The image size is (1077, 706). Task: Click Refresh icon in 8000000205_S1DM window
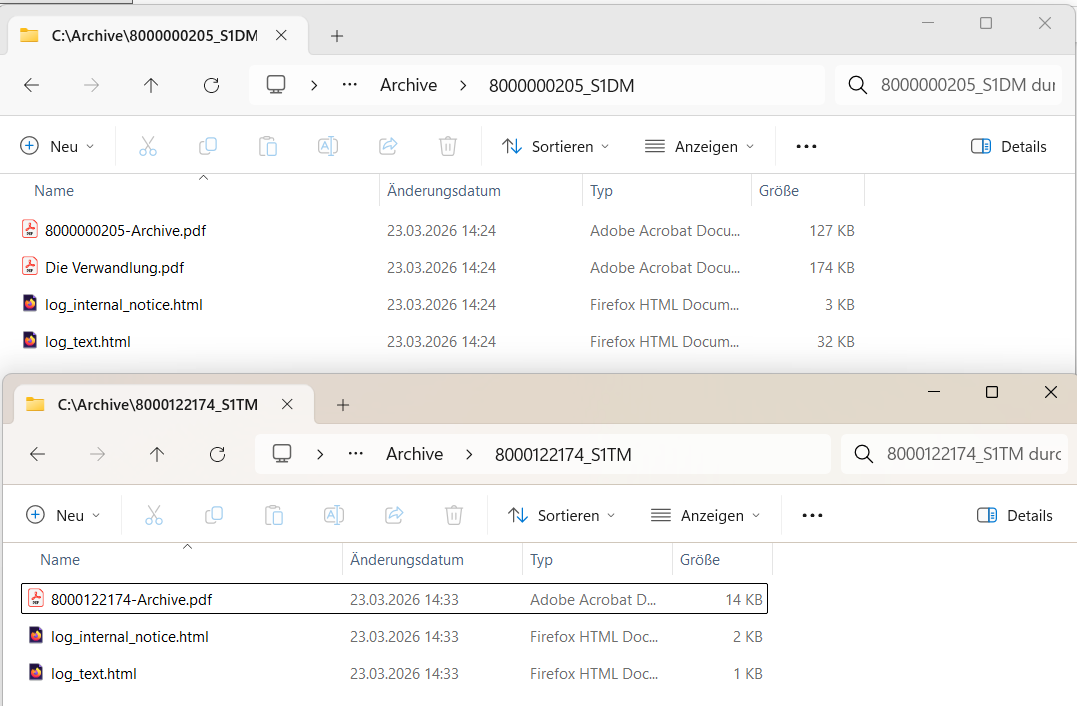click(211, 86)
